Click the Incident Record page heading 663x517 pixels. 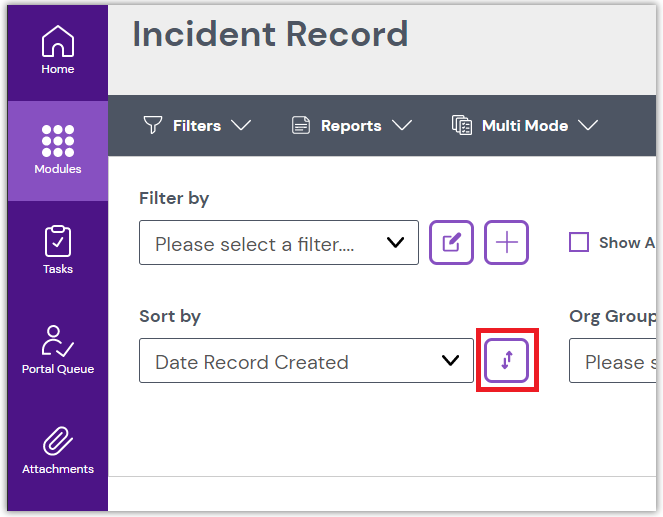270,34
